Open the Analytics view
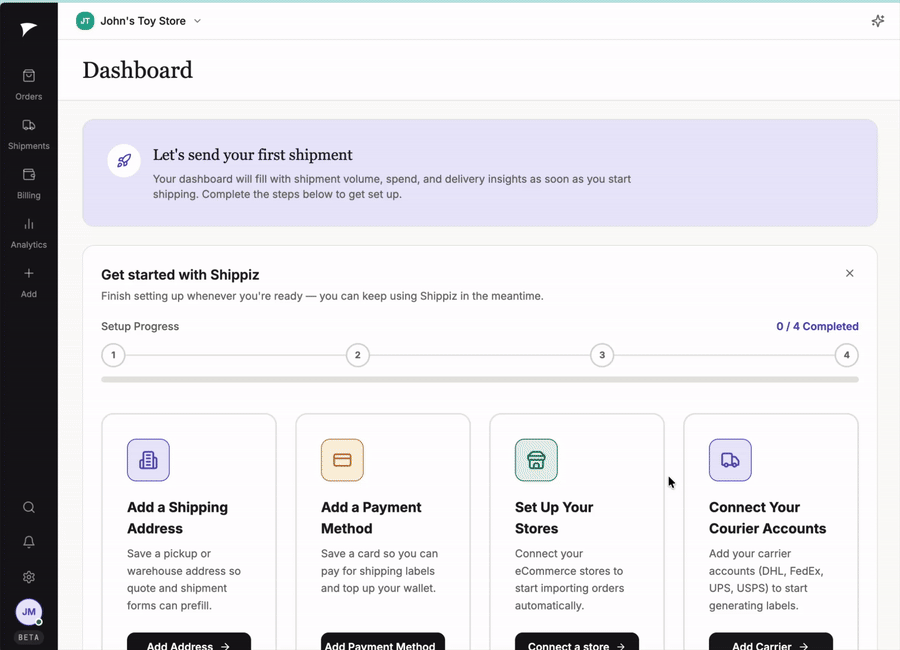 pos(29,233)
